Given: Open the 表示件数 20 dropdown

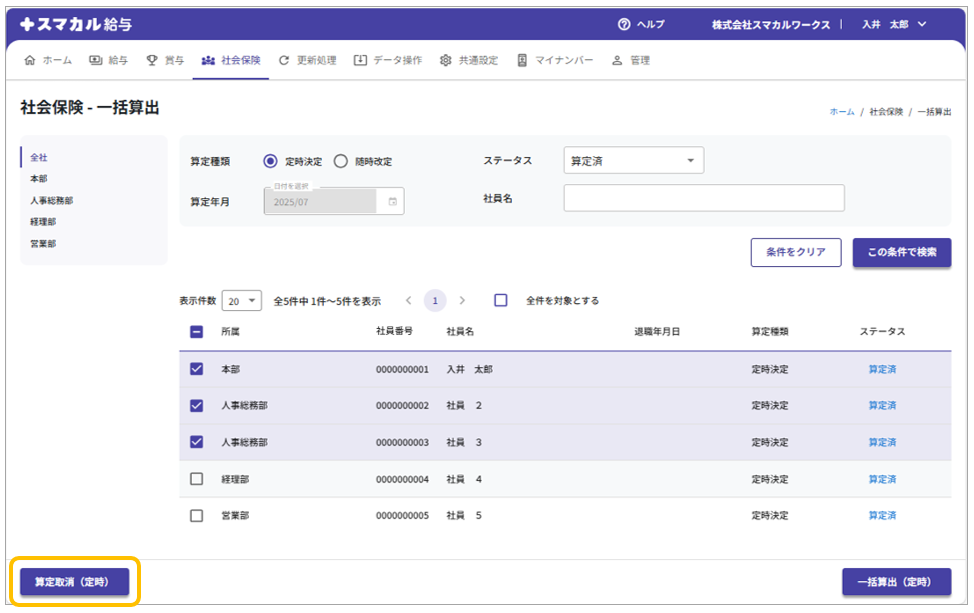Looking at the screenshot, I should point(241,300).
